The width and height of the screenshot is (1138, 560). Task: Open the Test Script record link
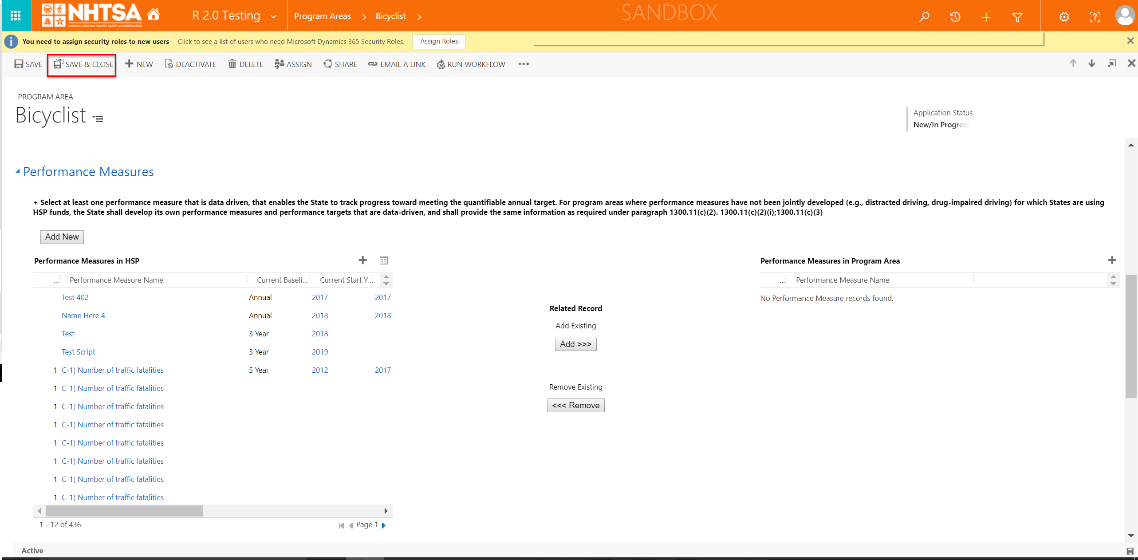(x=78, y=352)
